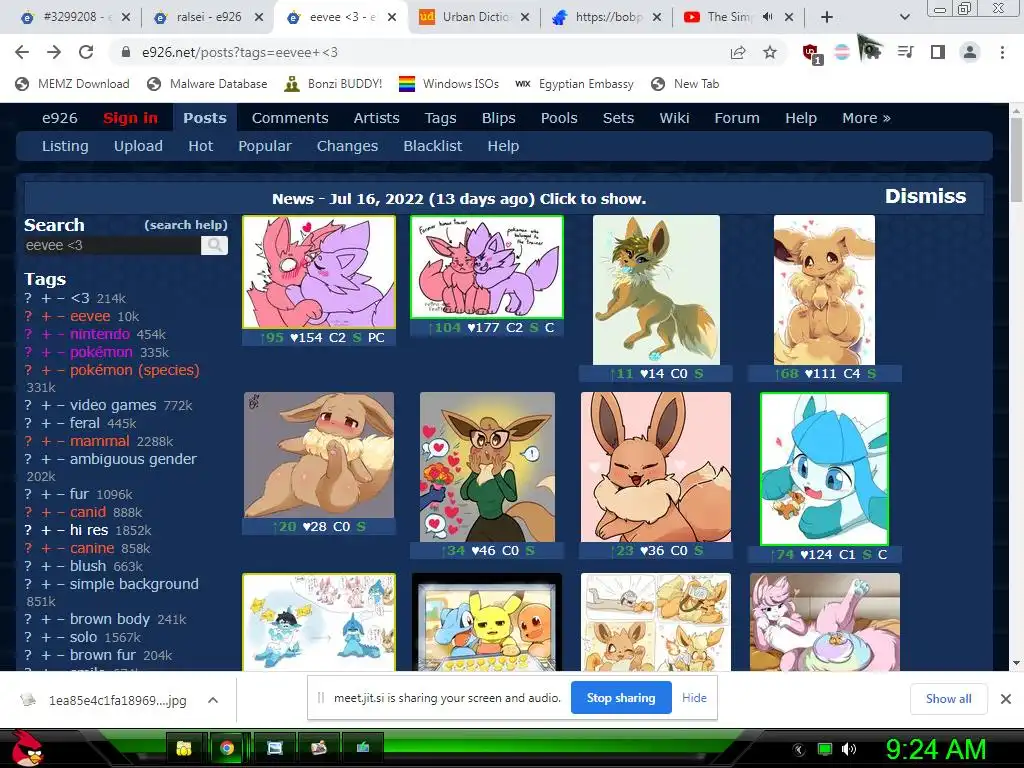Open the search help link
Image resolution: width=1024 pixels, height=768 pixels.
tap(186, 225)
